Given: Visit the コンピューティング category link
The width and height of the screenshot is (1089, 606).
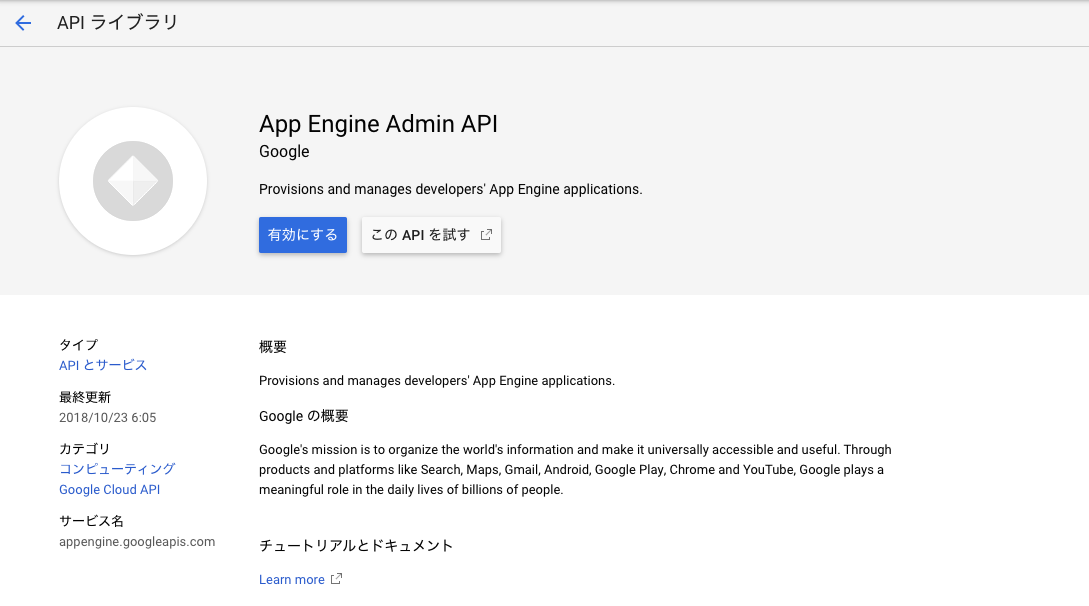Looking at the screenshot, I should (x=116, y=468).
